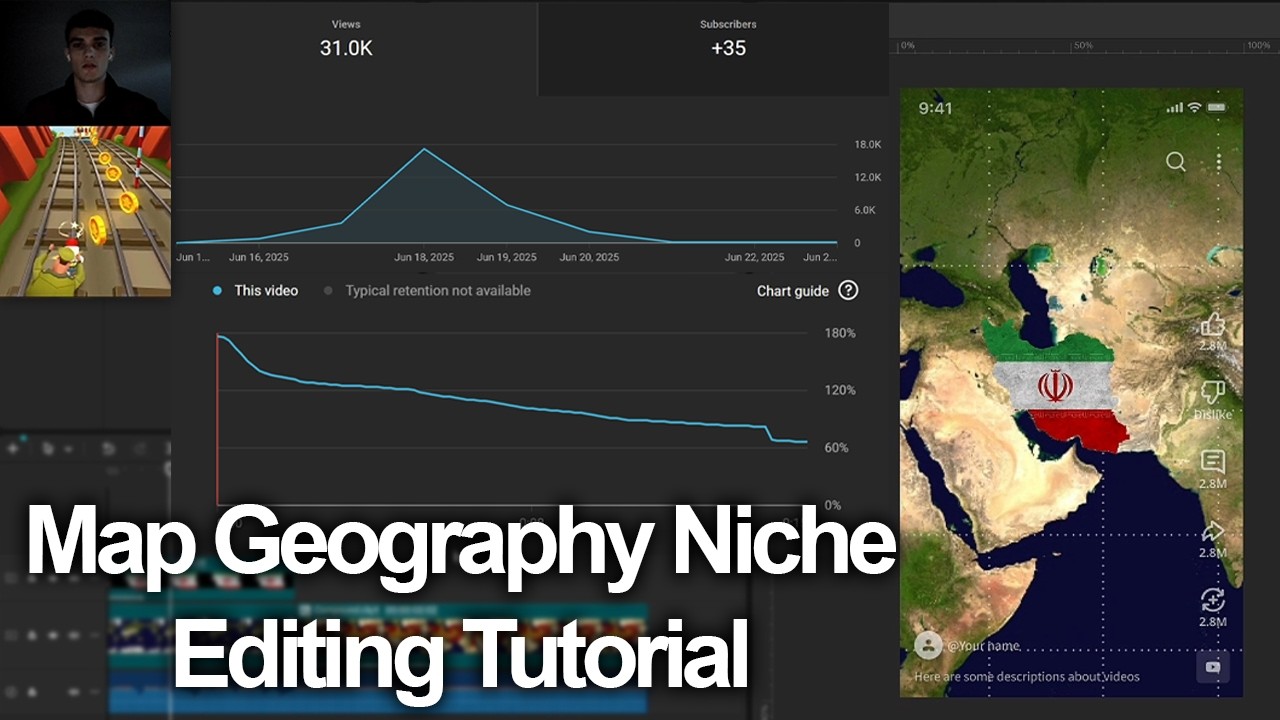This screenshot has height=720, width=1280.
Task: Click the 9:41 clock in phone status bar
Action: (936, 108)
